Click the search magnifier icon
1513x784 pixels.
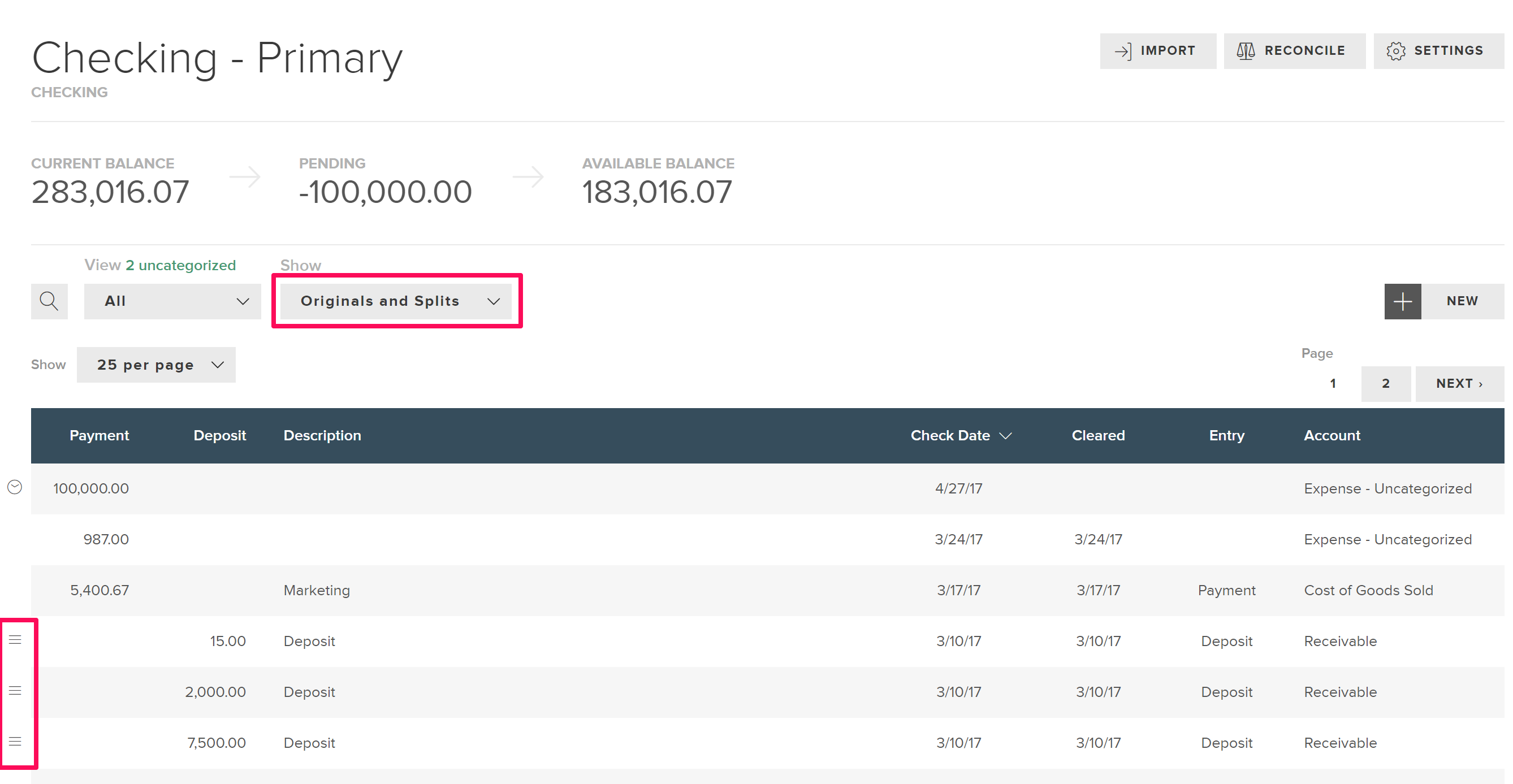[x=49, y=301]
